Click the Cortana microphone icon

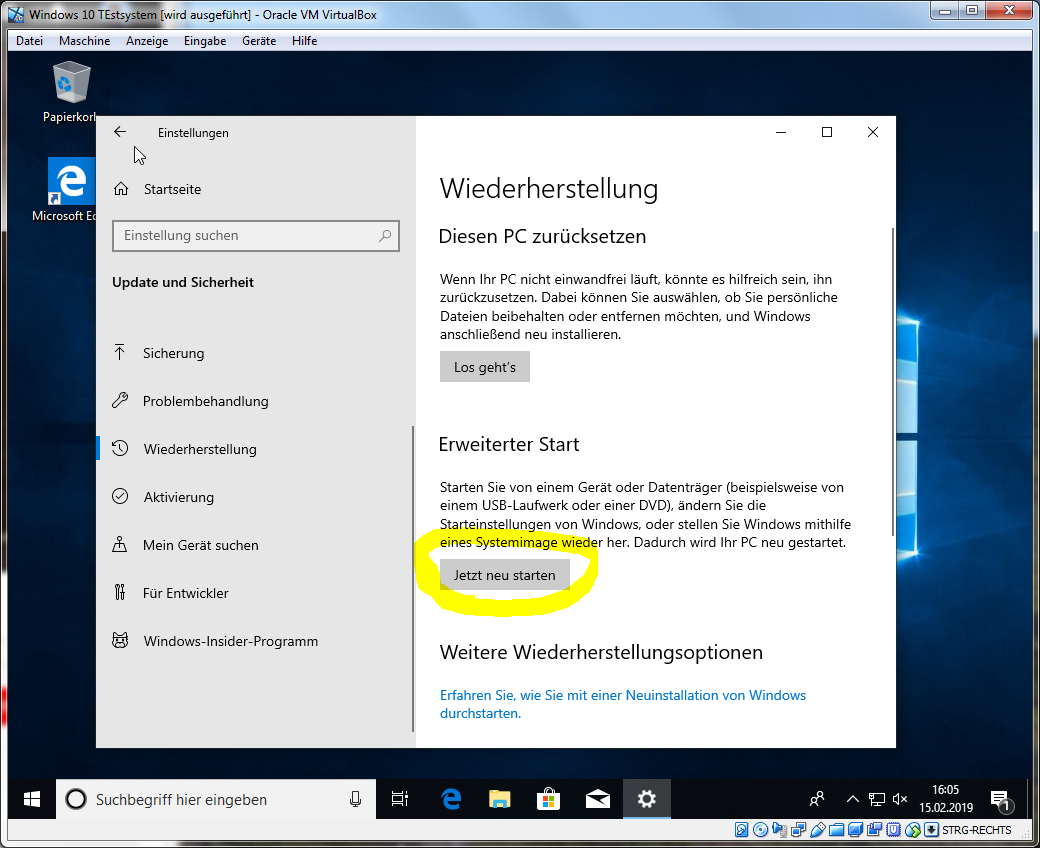click(x=355, y=799)
